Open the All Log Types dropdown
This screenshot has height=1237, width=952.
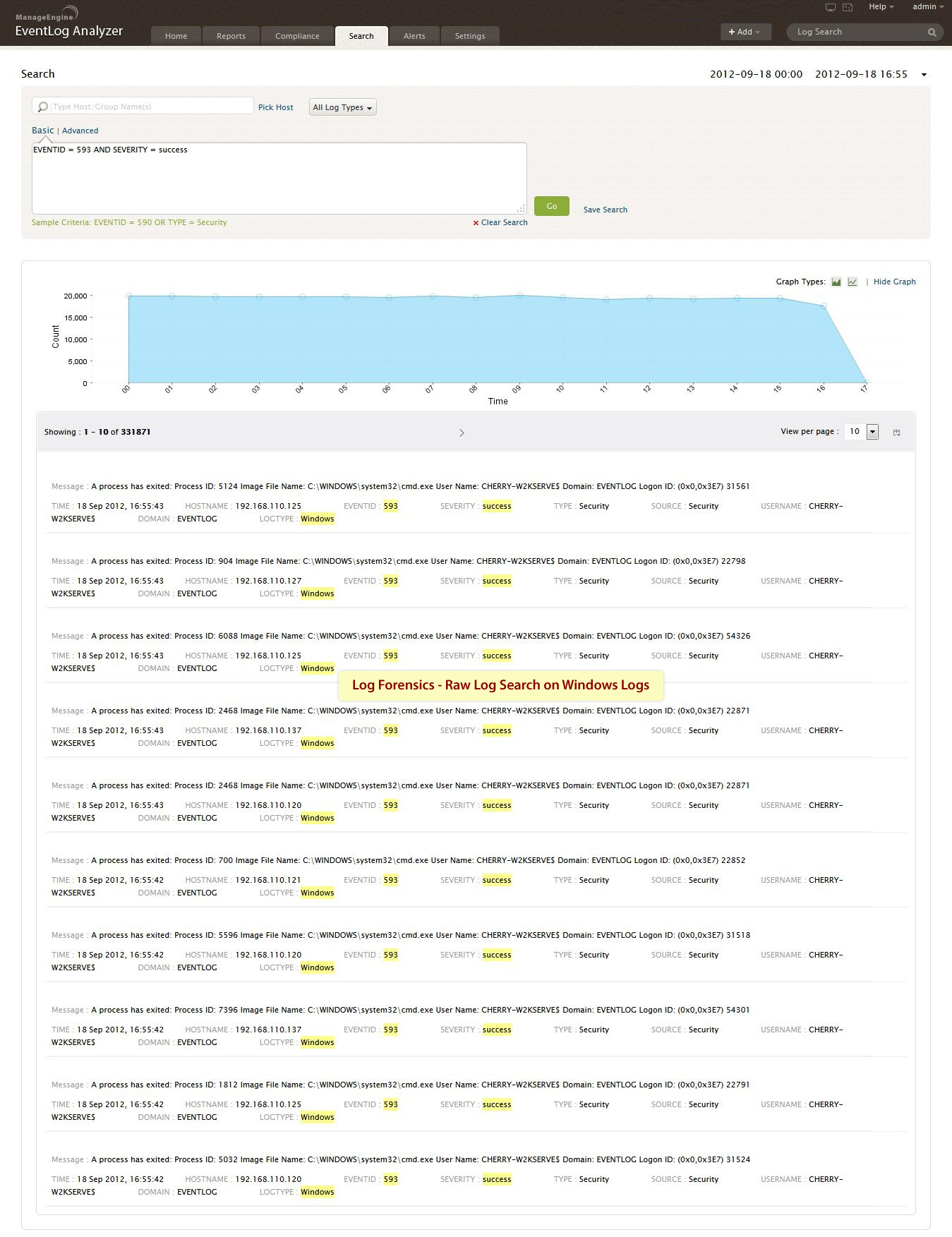[x=342, y=107]
